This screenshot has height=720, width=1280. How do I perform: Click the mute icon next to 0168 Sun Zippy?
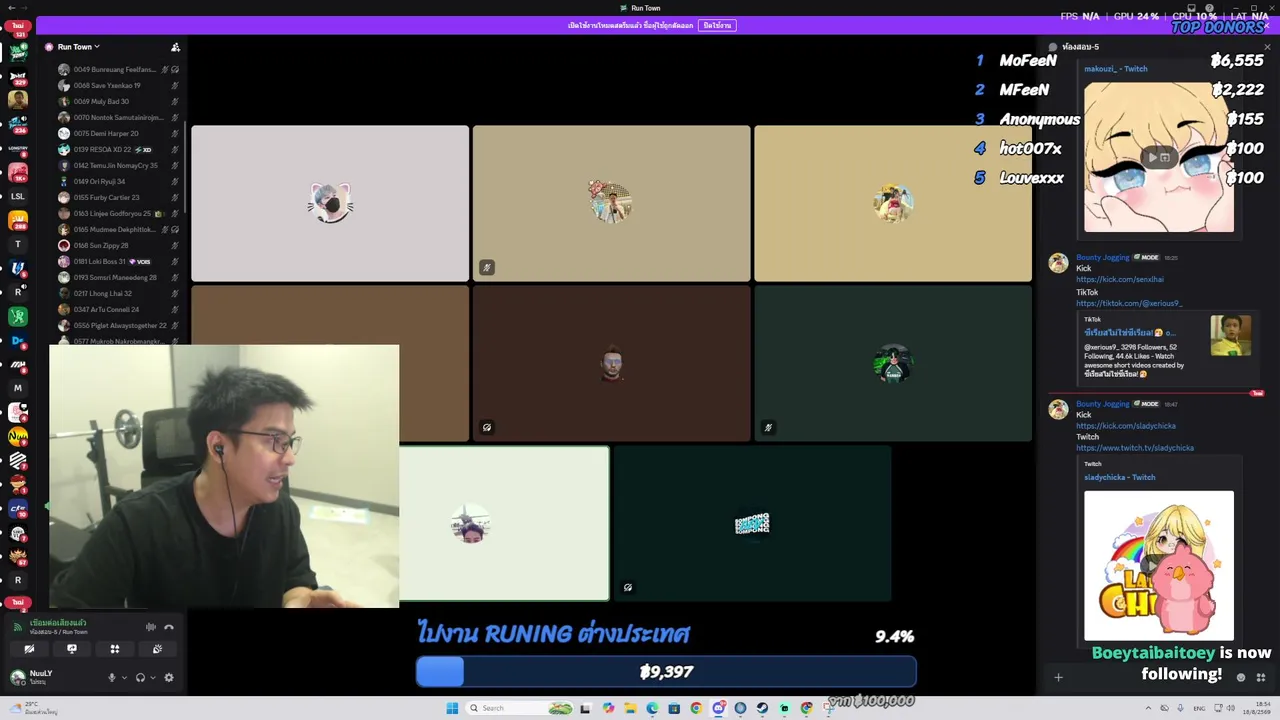[175, 245]
